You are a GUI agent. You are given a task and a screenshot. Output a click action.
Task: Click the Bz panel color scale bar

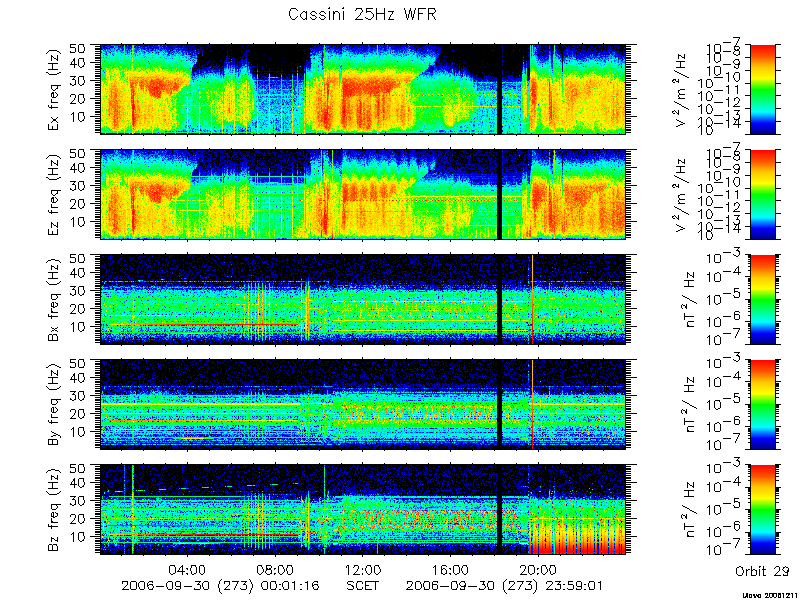pyautogui.click(x=762, y=509)
